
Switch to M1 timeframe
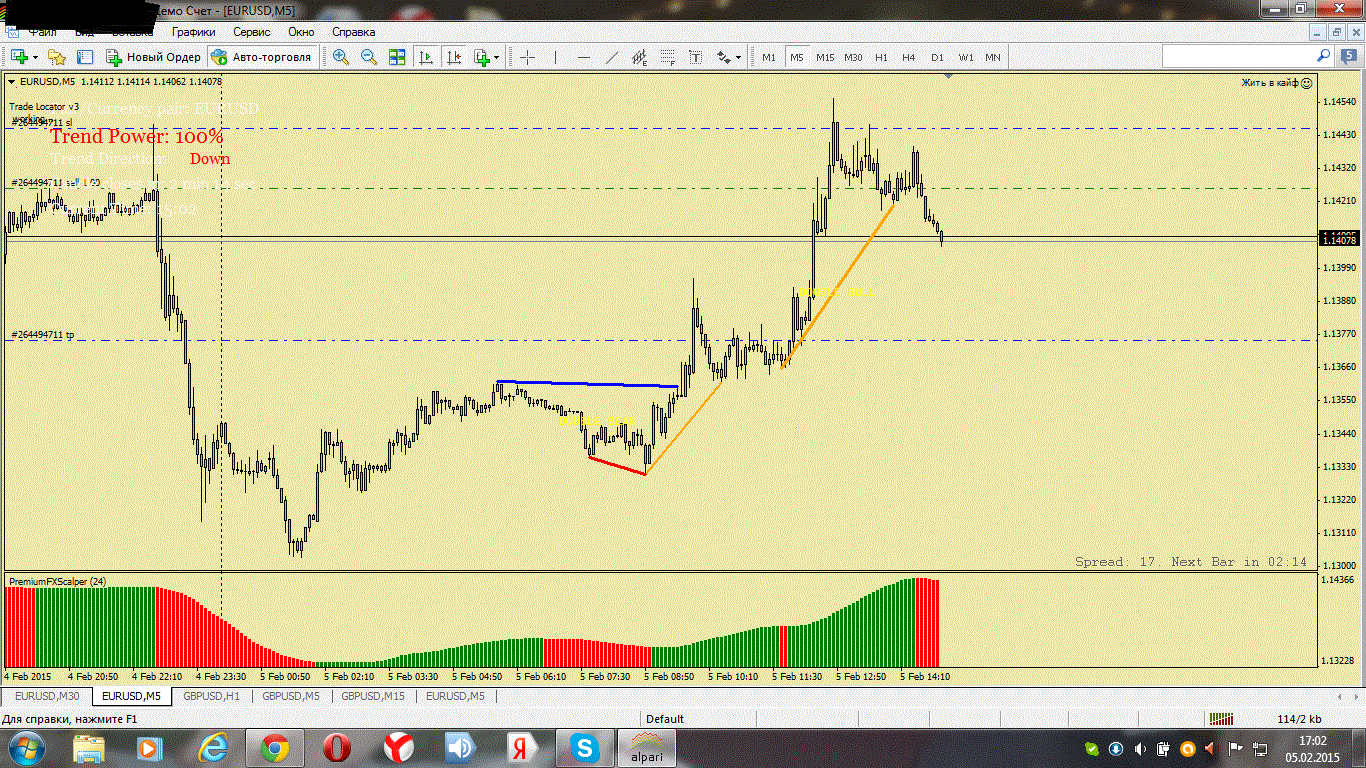click(769, 57)
